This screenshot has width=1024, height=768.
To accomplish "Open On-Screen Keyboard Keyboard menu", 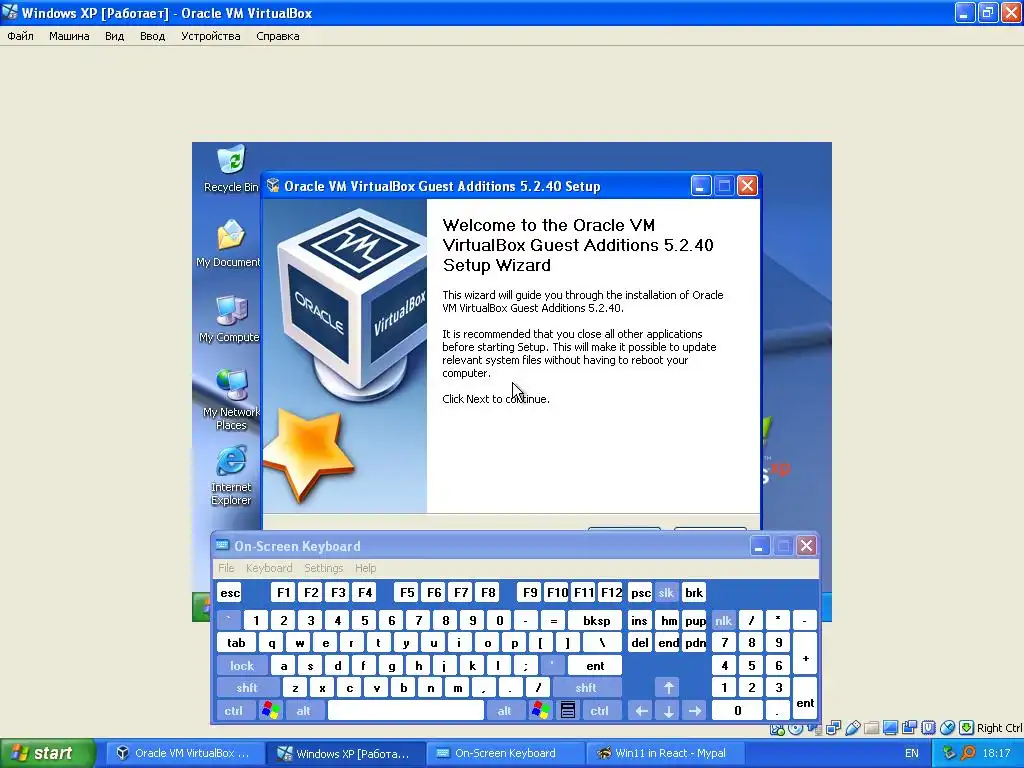I will pyautogui.click(x=269, y=568).
